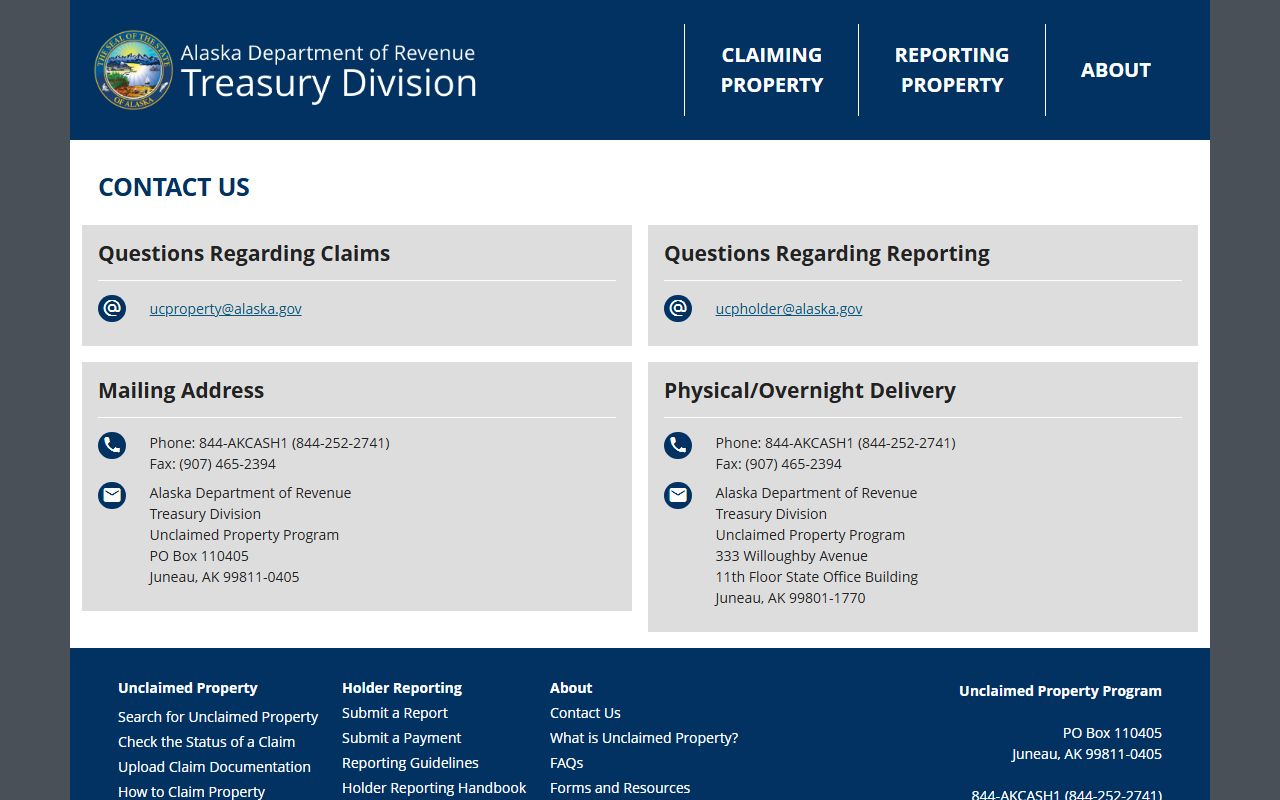This screenshot has height=800, width=1280.
Task: Click the phone number in Mailing Address card
Action: point(270,443)
